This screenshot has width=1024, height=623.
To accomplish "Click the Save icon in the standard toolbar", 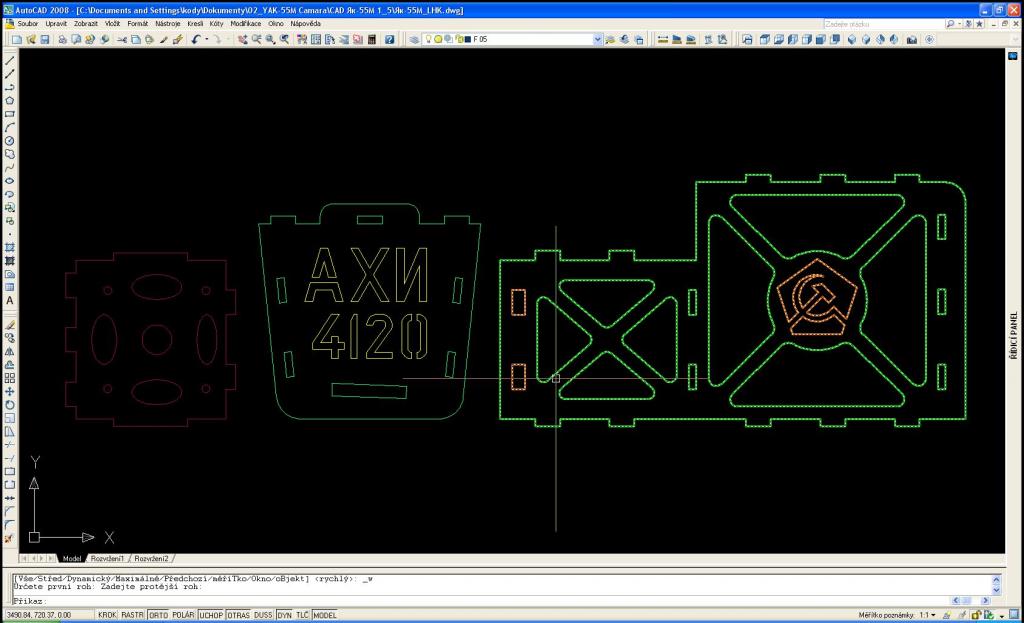I will (x=44, y=40).
